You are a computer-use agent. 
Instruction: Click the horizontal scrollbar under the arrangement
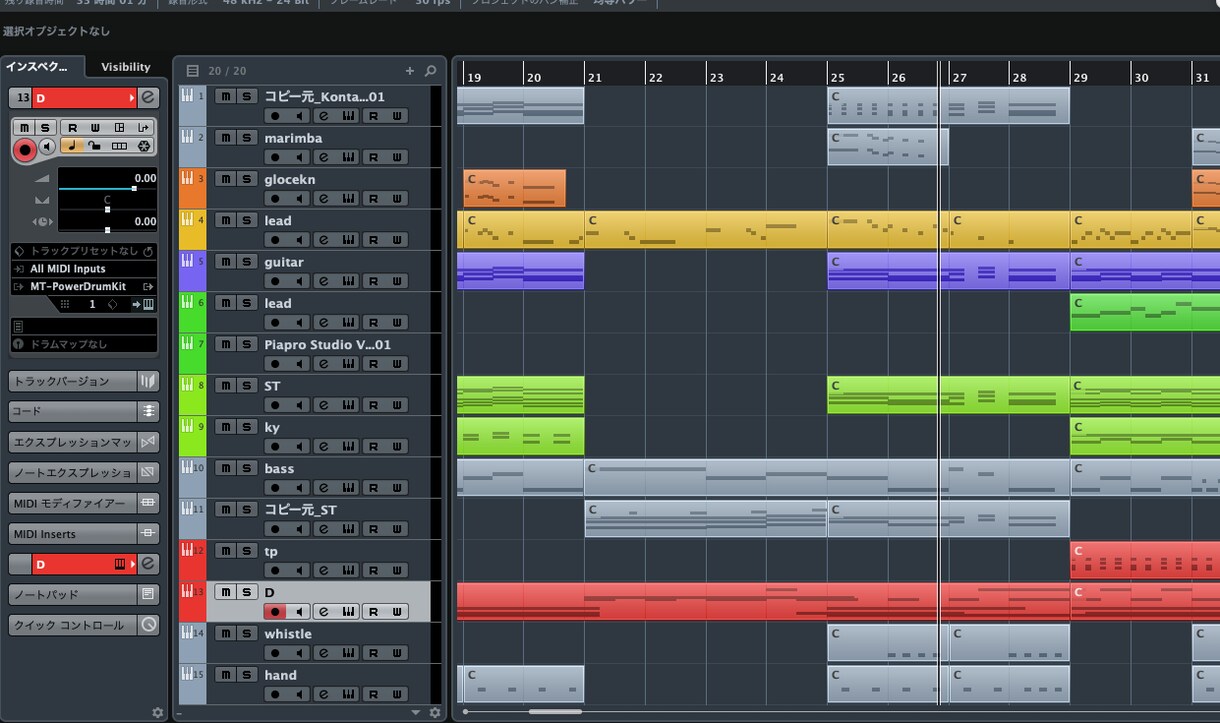click(x=555, y=712)
